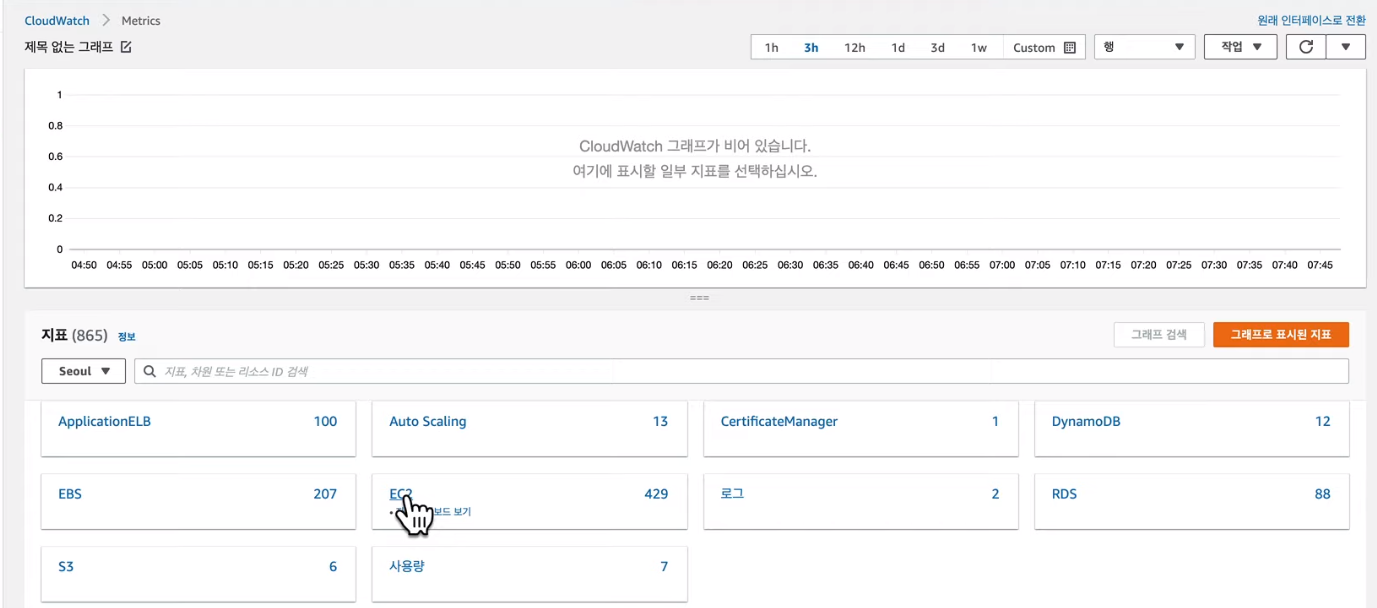The image size is (1377, 608).
Task: Select the 1d time range
Action: [898, 47]
